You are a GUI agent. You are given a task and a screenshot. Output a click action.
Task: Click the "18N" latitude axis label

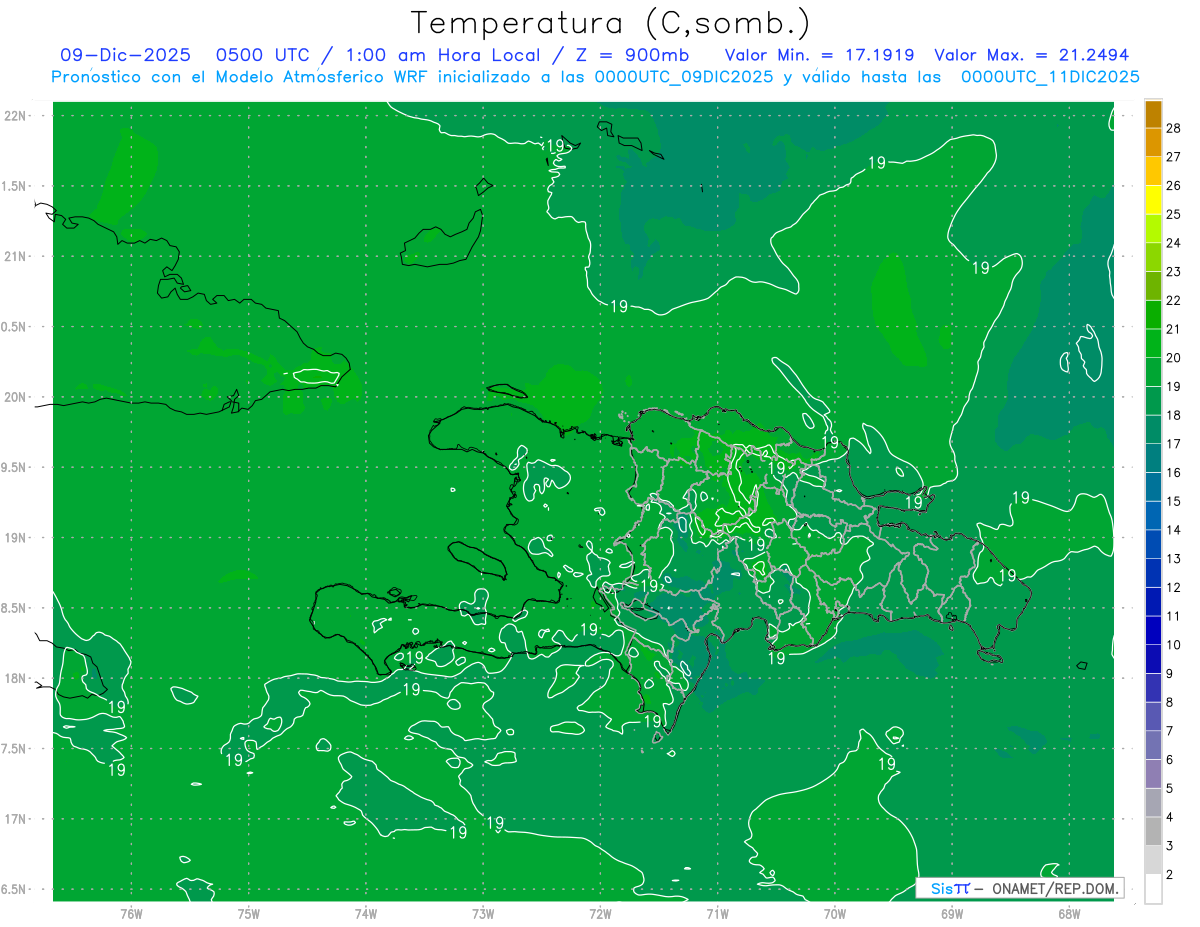click(16, 679)
